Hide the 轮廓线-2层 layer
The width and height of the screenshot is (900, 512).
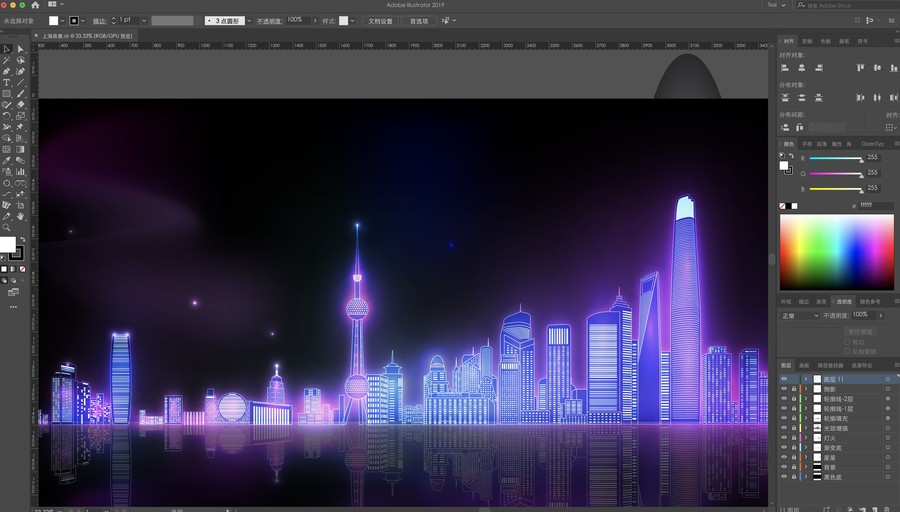click(x=784, y=398)
